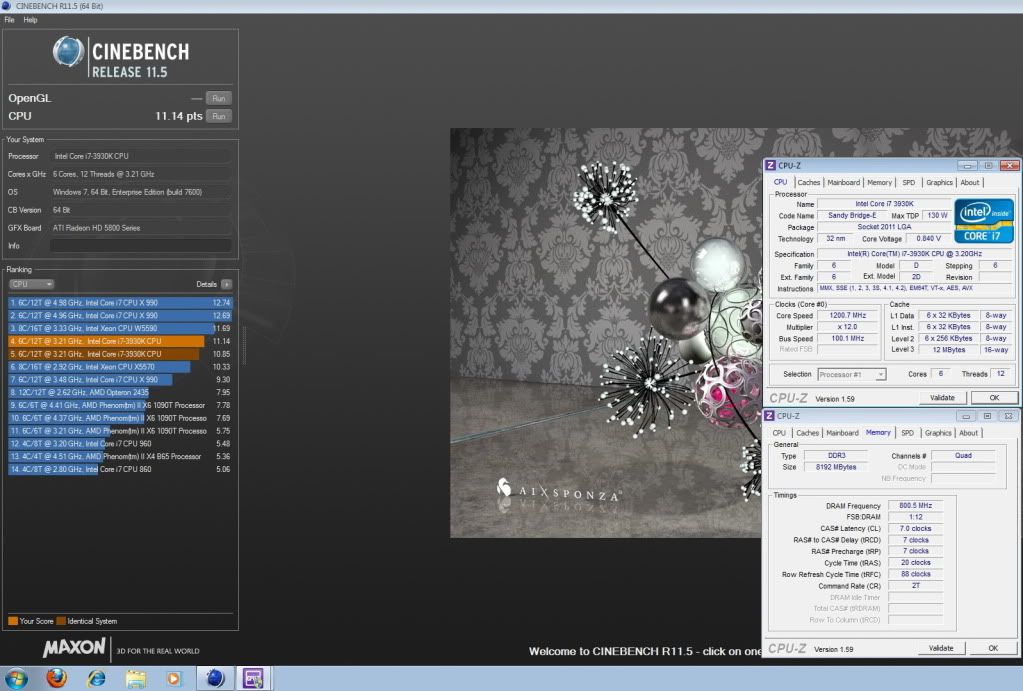The image size is (1023, 691).
Task: Select ranking row 12 Core i7 CPU 960
Action: pos(120,443)
